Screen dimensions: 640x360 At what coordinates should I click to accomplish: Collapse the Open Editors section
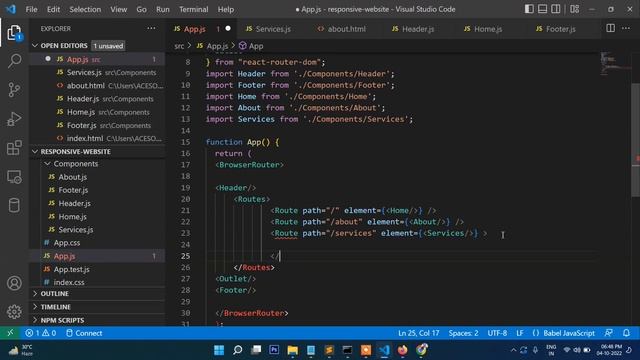coord(35,46)
